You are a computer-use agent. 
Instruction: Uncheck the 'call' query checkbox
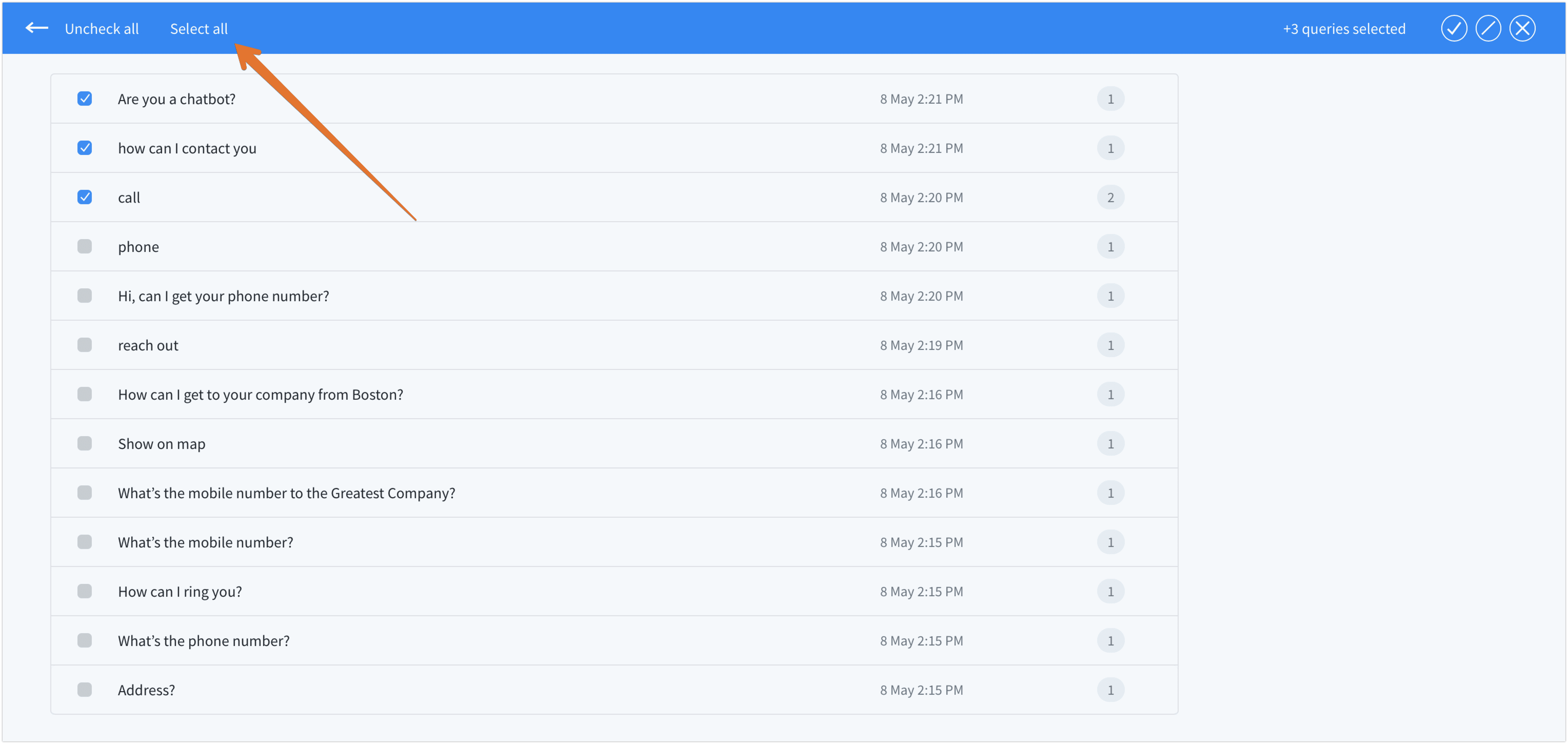85,197
